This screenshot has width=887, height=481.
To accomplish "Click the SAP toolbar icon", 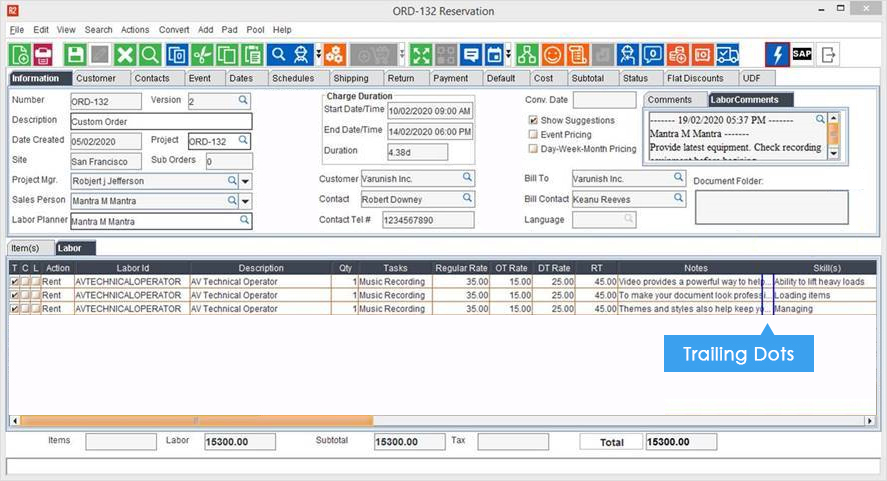I will (801, 54).
